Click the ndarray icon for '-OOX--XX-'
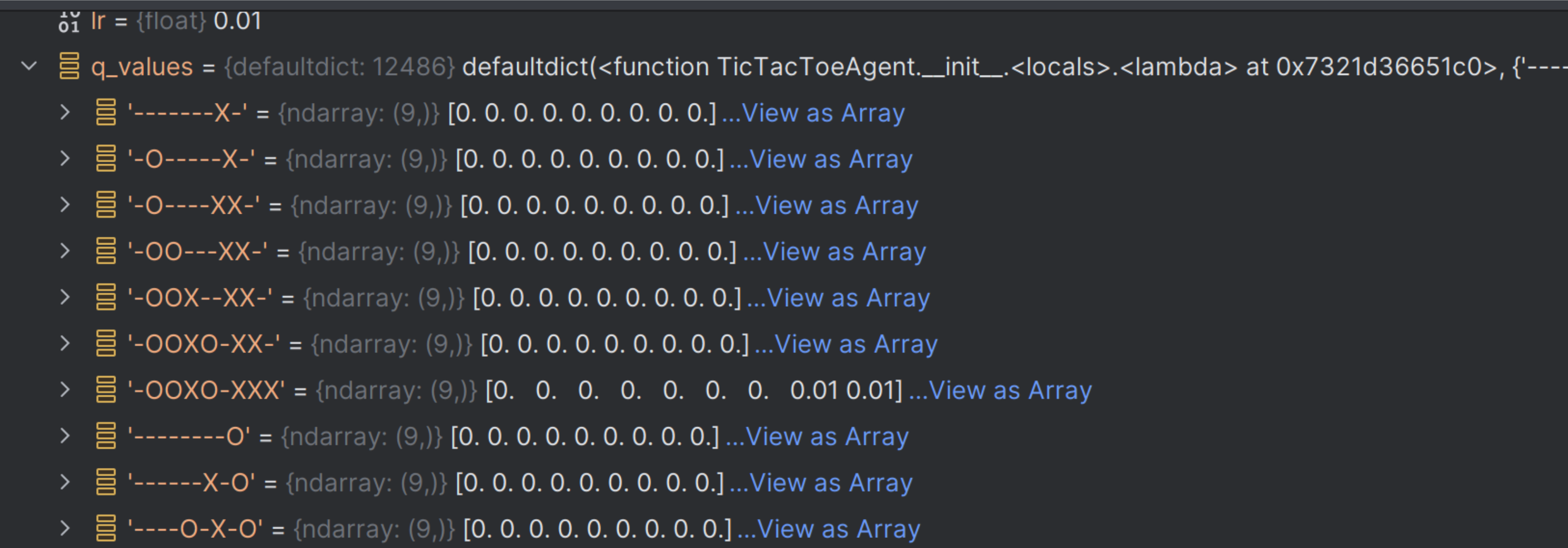The image size is (1568, 548). click(x=106, y=297)
